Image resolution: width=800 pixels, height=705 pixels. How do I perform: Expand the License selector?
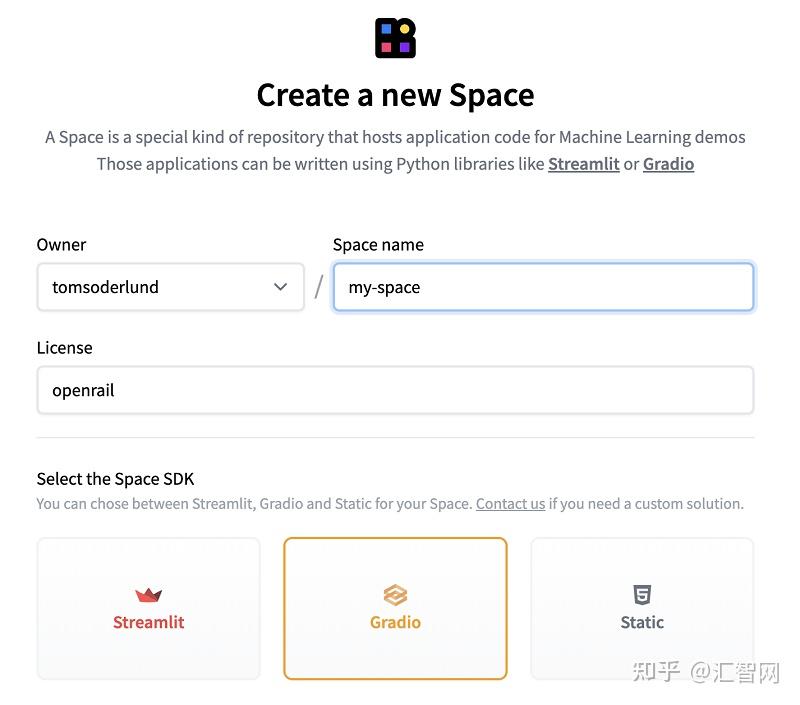(396, 390)
